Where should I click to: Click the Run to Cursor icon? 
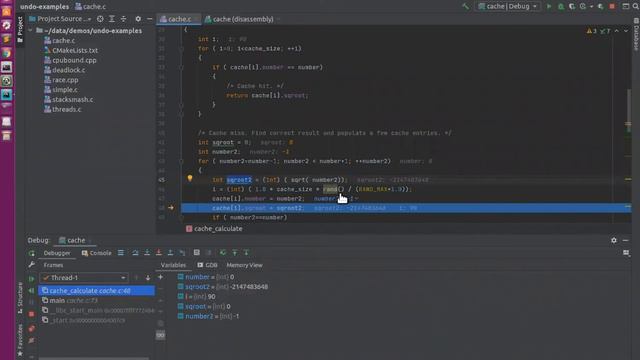pos(182,253)
